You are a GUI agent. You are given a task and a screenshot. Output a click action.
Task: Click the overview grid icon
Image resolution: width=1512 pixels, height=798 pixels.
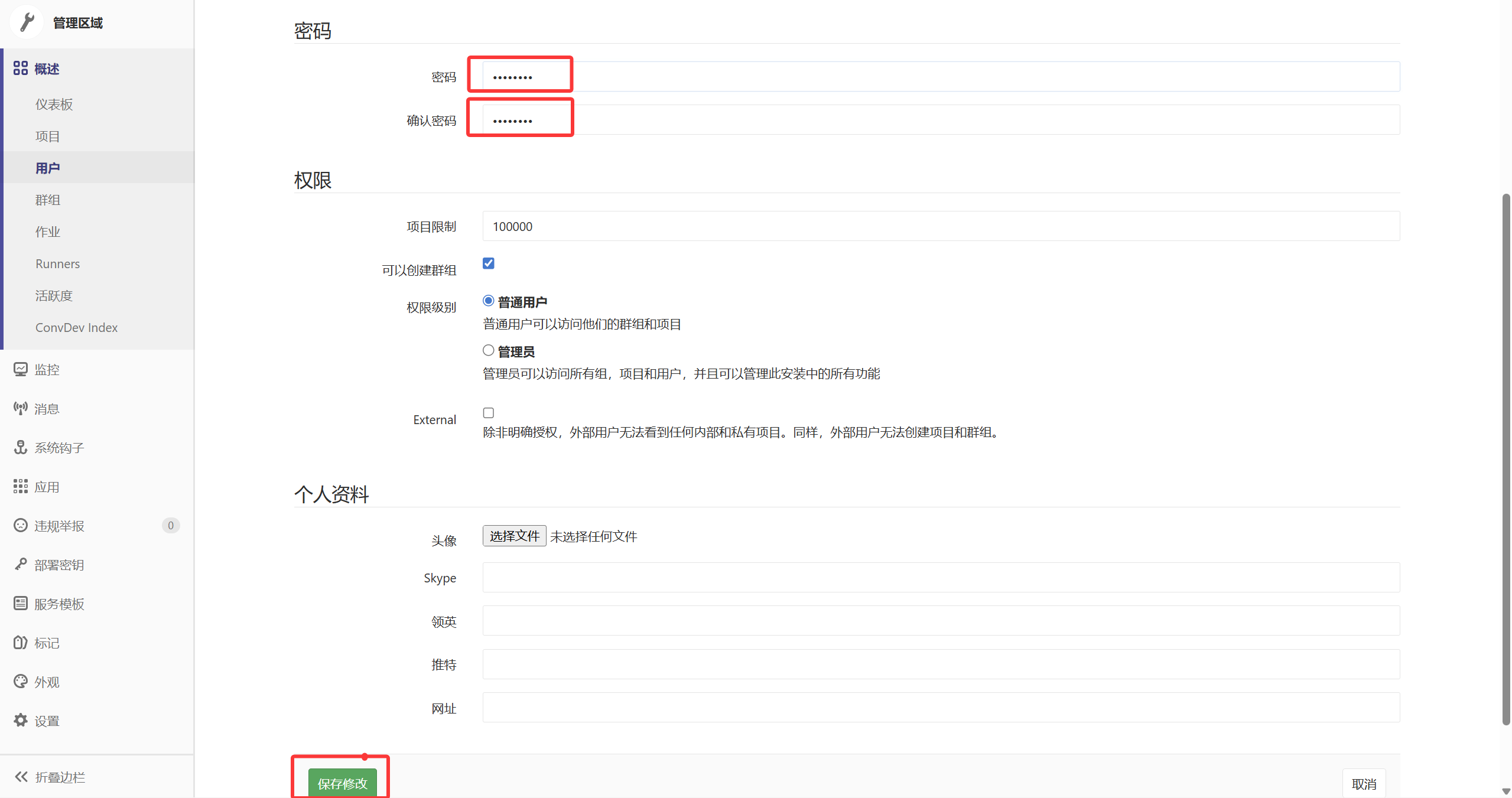[21, 69]
